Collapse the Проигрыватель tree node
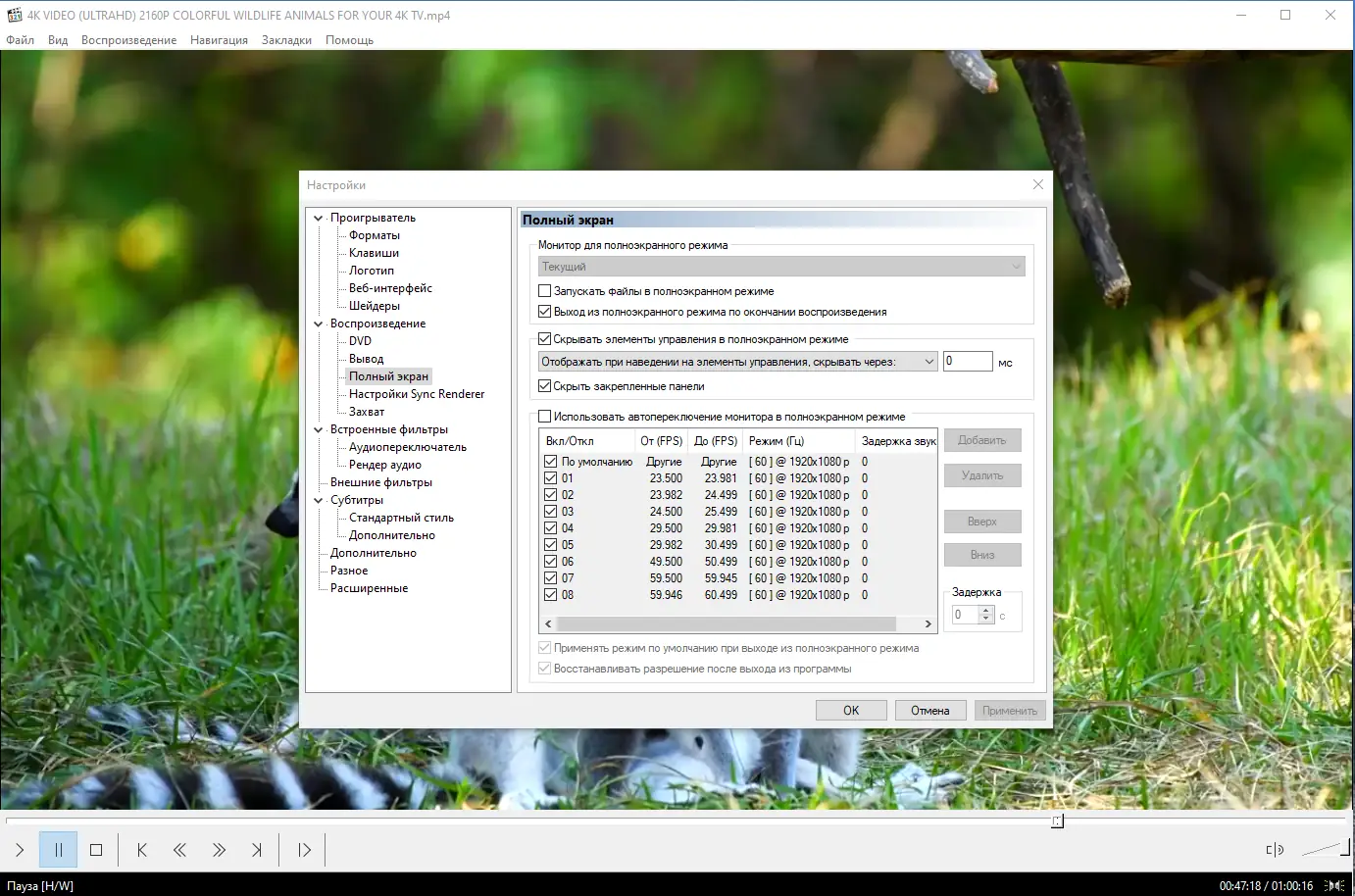The image size is (1355, 896). click(318, 218)
